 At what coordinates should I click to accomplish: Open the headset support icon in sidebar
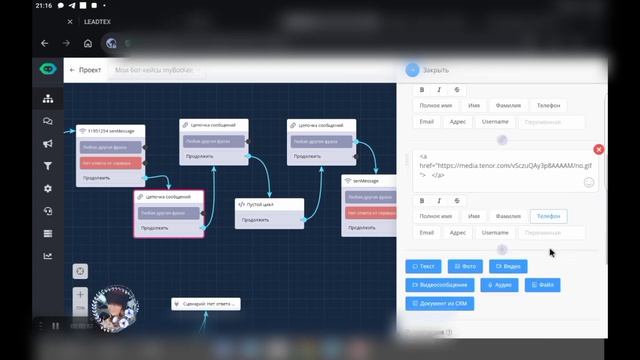[x=48, y=211]
